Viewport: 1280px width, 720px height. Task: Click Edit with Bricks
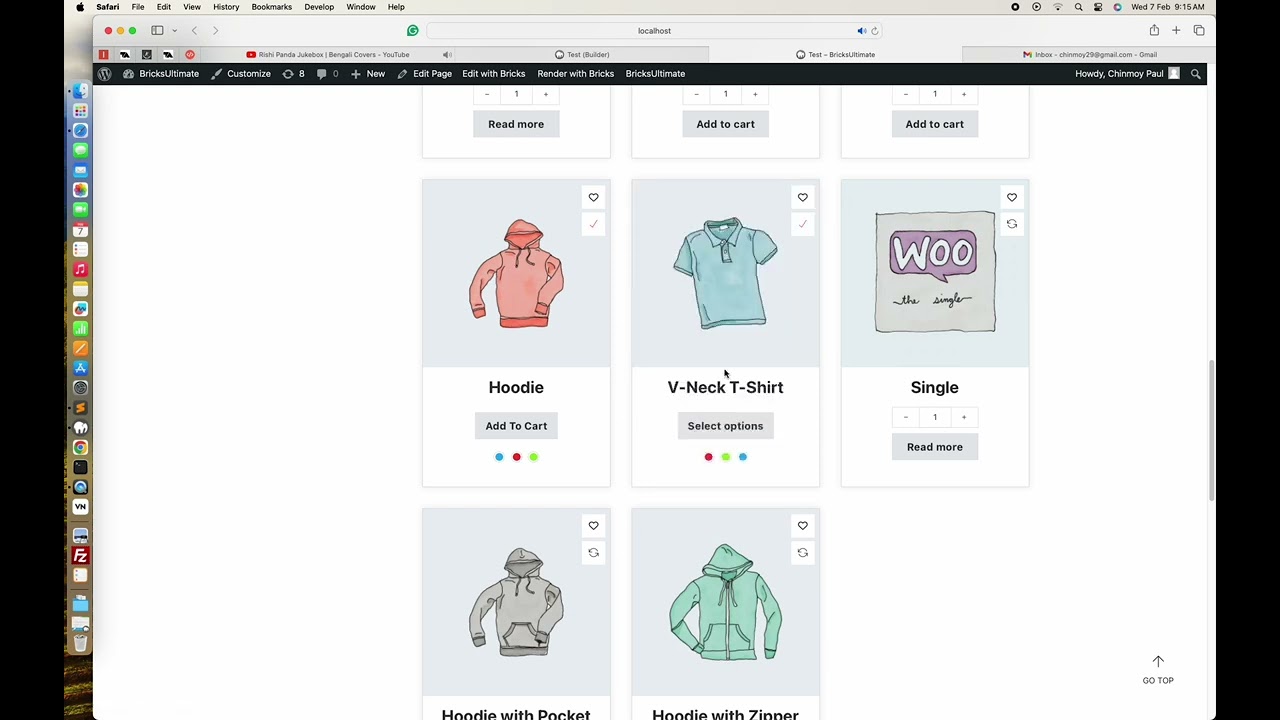pos(493,74)
